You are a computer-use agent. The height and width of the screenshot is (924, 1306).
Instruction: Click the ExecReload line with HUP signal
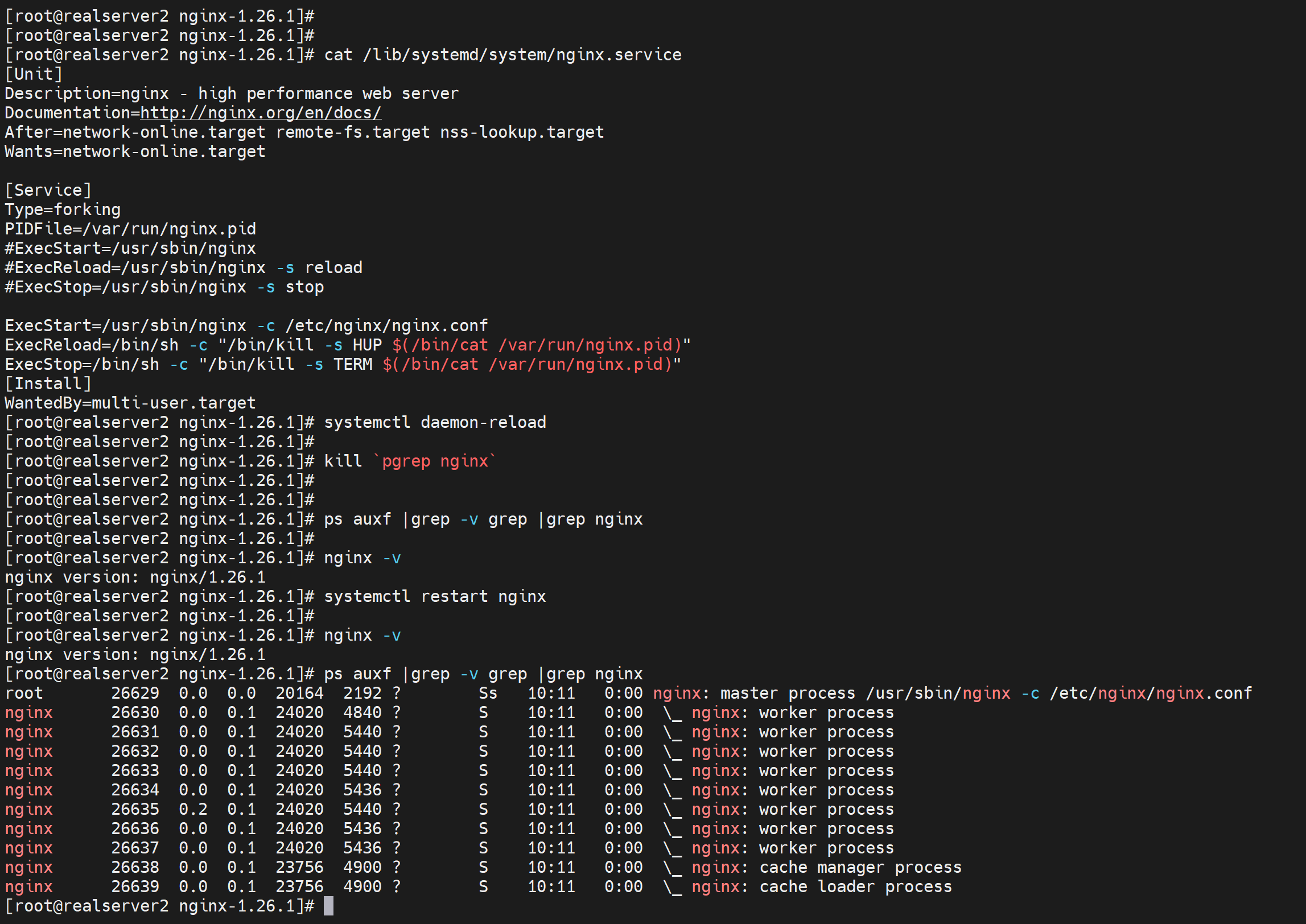click(x=347, y=345)
